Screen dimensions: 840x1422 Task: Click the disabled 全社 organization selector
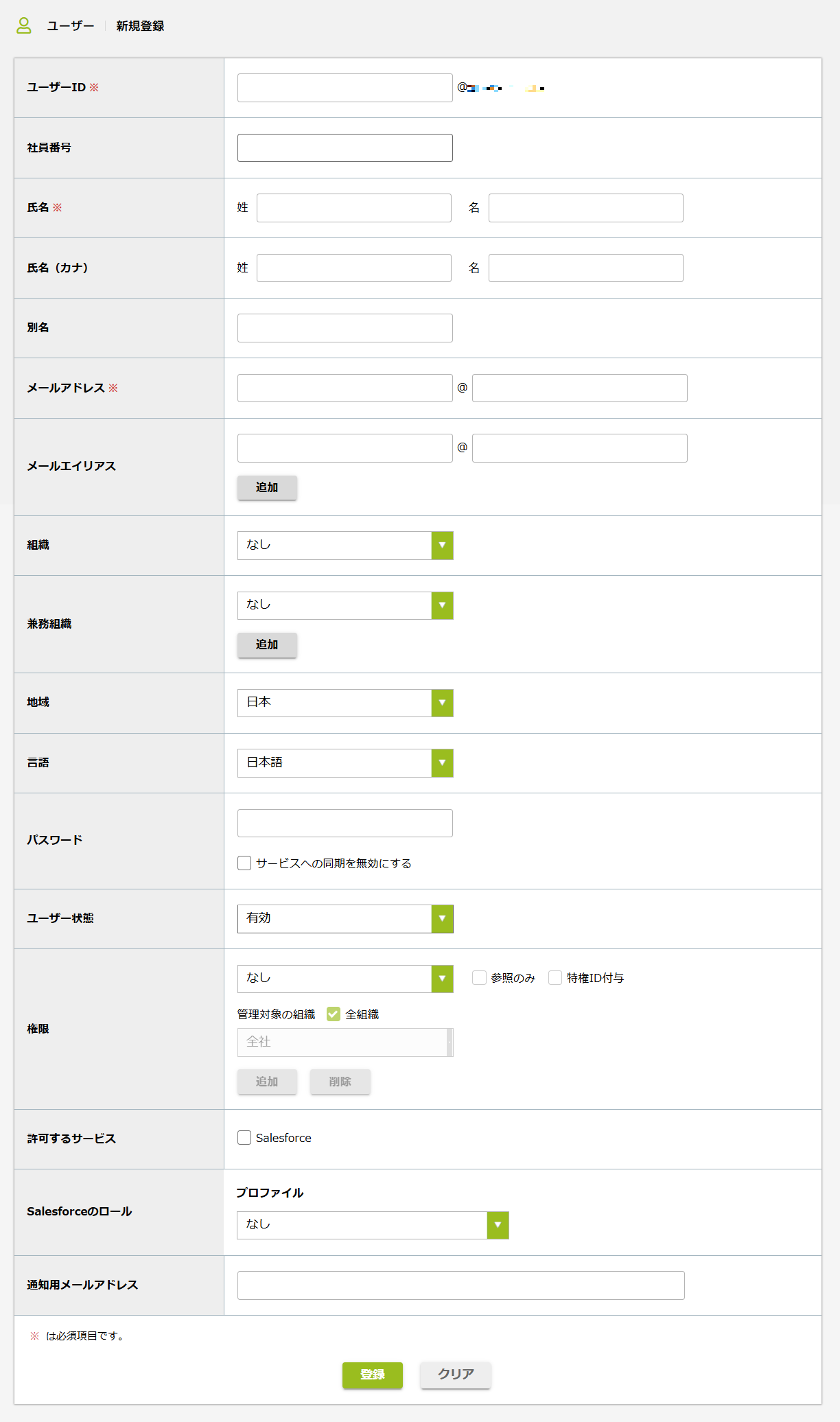coord(345,1042)
